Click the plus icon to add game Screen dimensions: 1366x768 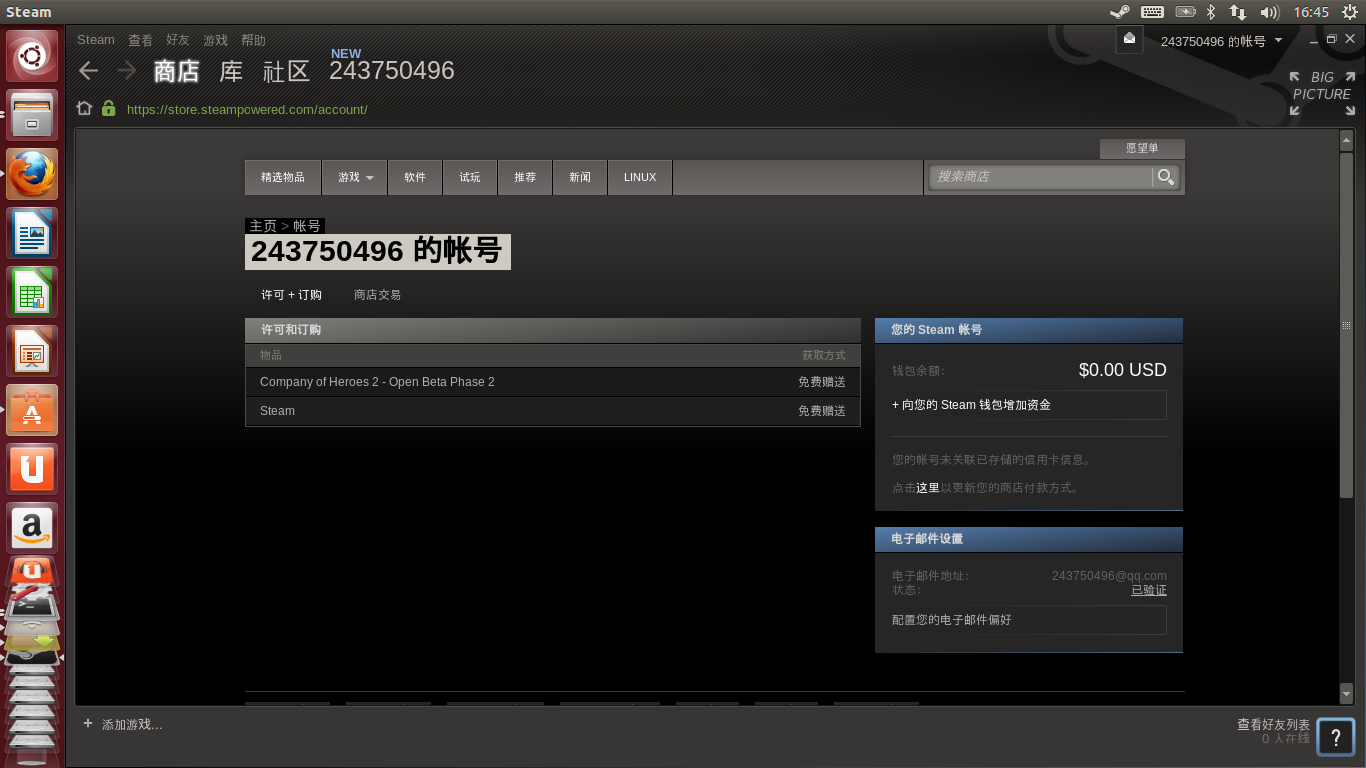pos(88,723)
